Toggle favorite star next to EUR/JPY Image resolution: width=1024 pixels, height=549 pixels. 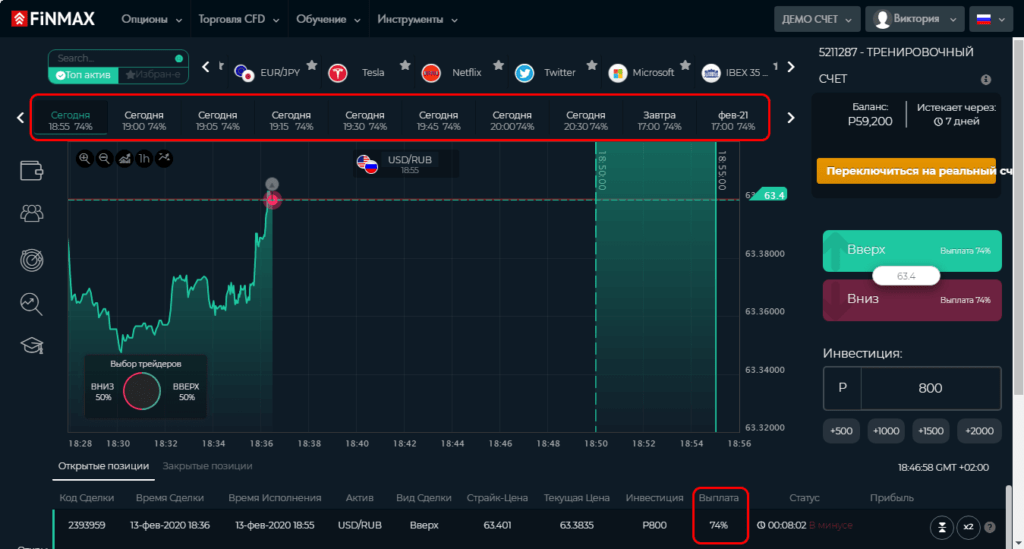pos(312,65)
